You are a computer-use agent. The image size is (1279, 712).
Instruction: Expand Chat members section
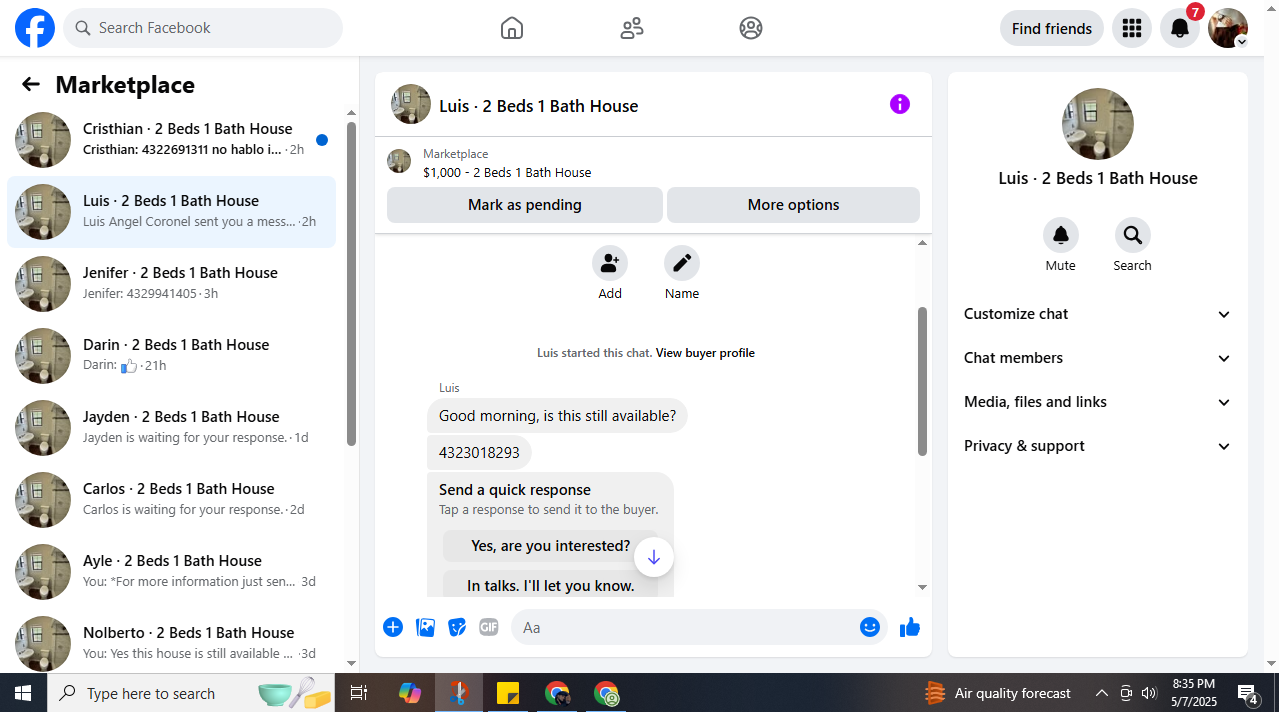coord(1097,358)
